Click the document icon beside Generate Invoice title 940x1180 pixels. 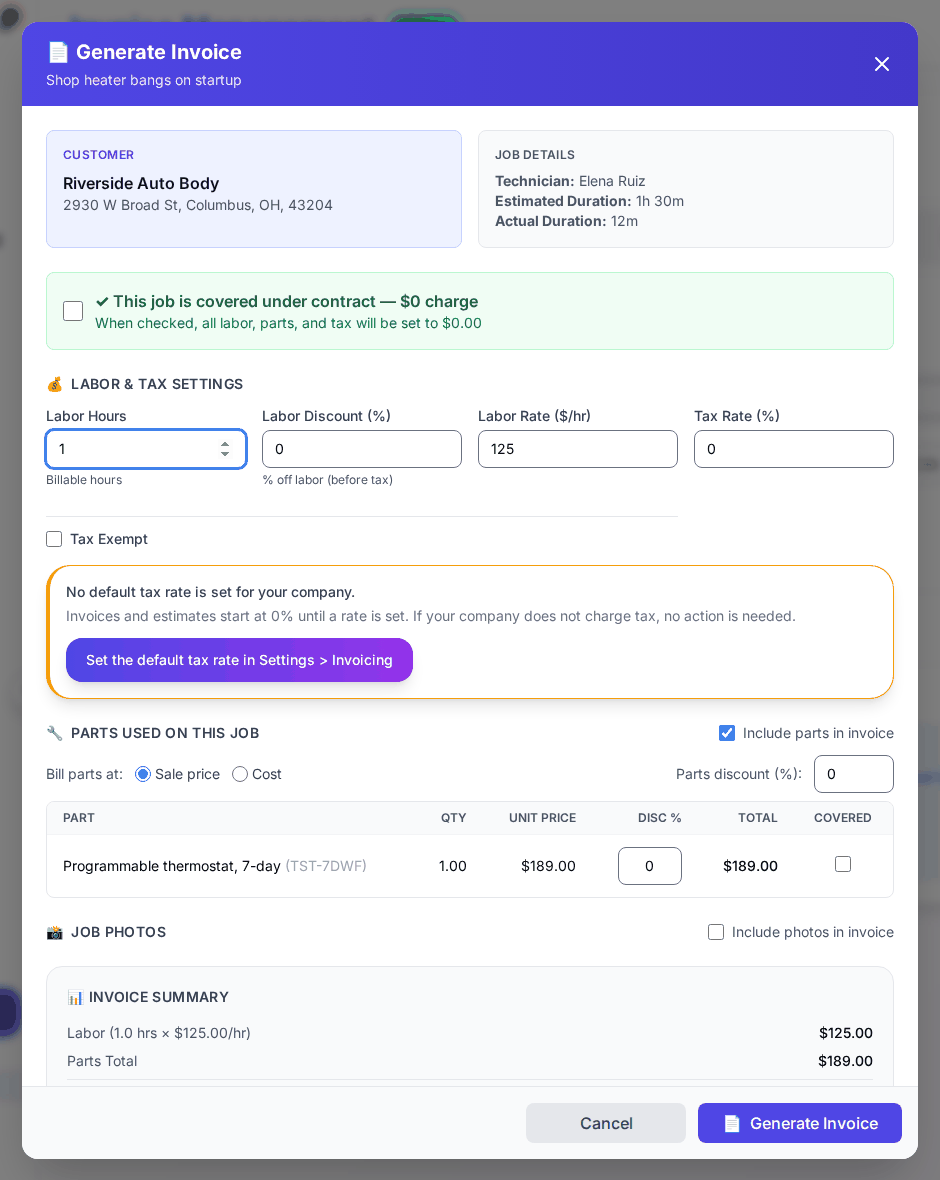coord(58,52)
